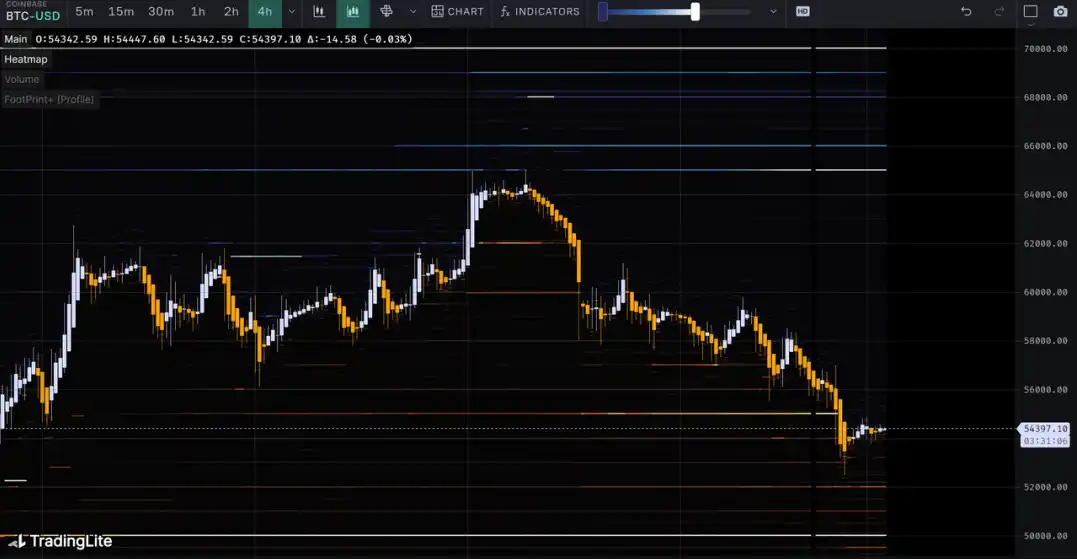Toggle the Volume layer label
This screenshot has height=559, width=1077.
22,79
